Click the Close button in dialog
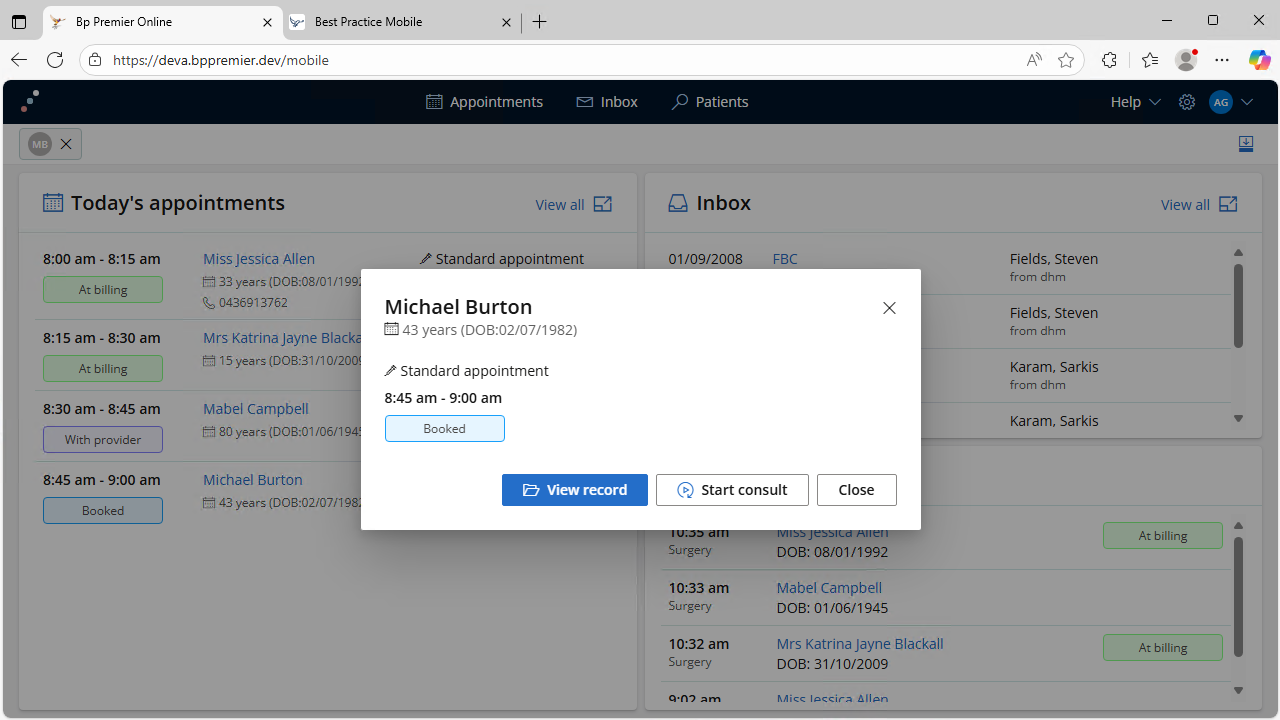The image size is (1280, 720). pos(856,490)
